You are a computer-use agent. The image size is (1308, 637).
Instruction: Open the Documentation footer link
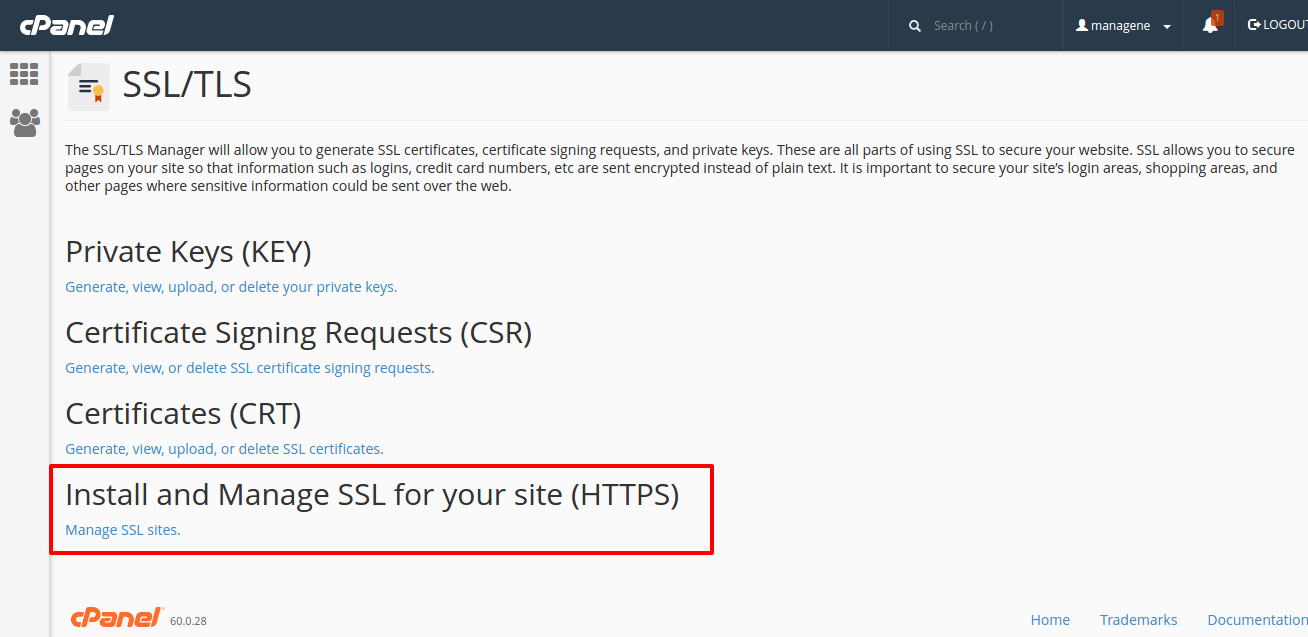(x=1256, y=620)
